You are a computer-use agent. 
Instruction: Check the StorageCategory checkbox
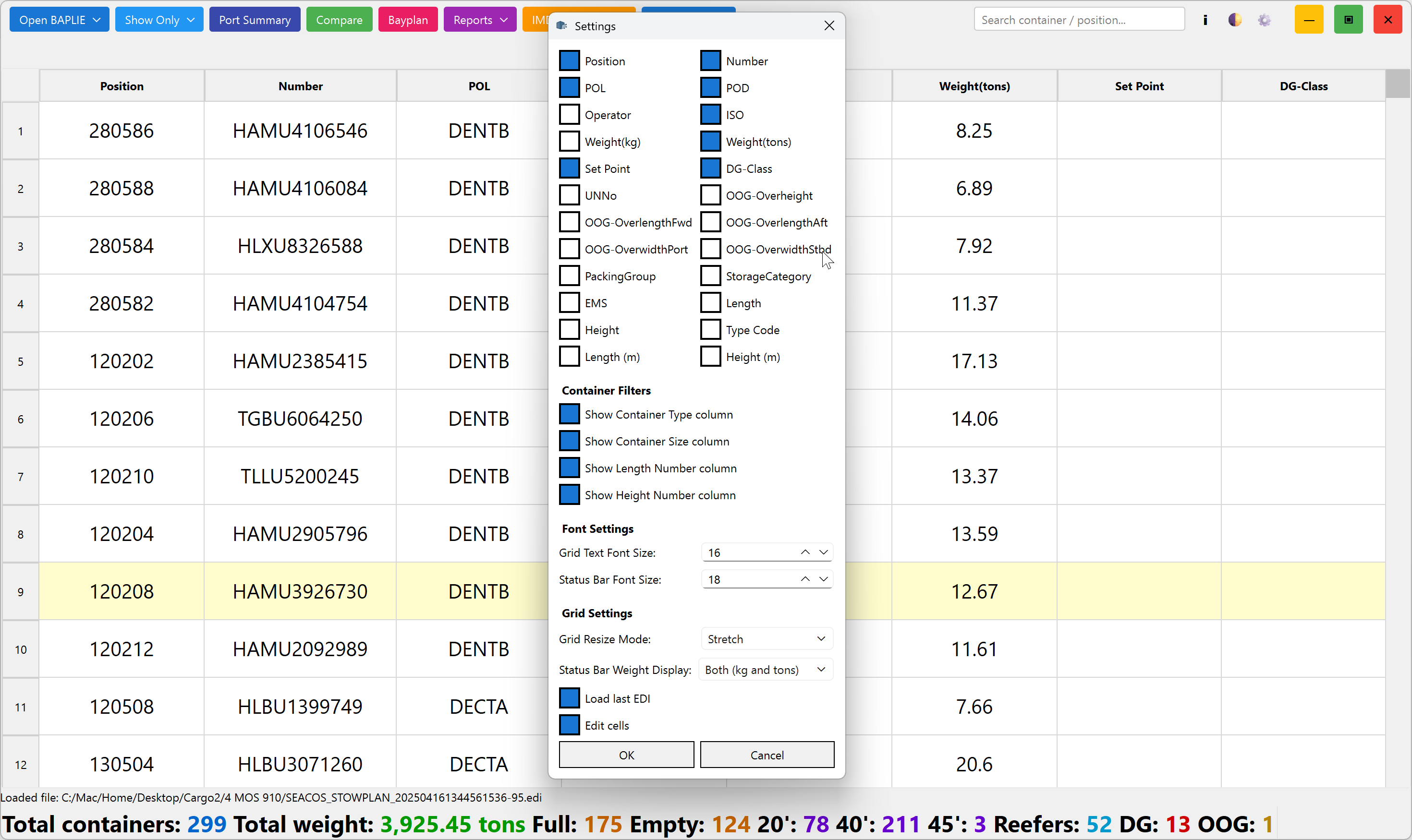710,276
